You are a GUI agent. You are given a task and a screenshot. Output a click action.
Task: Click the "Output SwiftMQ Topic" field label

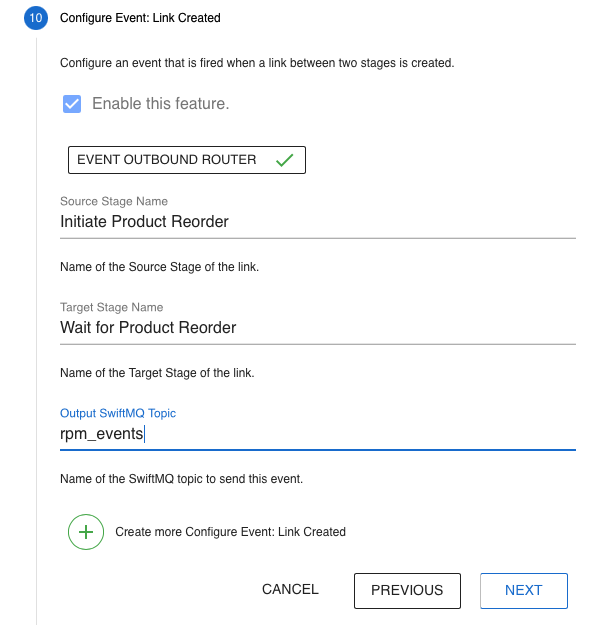(118, 413)
